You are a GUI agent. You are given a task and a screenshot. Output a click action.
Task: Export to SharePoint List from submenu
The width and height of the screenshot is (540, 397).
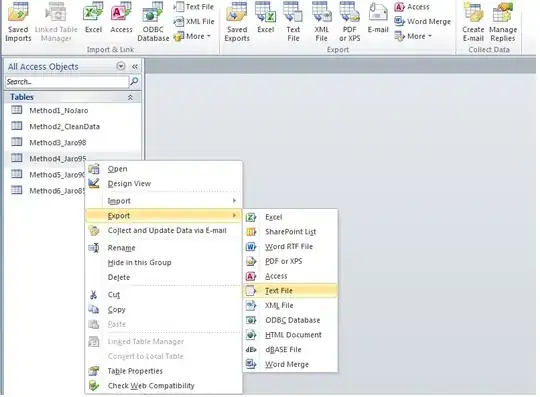pyautogui.click(x=290, y=232)
